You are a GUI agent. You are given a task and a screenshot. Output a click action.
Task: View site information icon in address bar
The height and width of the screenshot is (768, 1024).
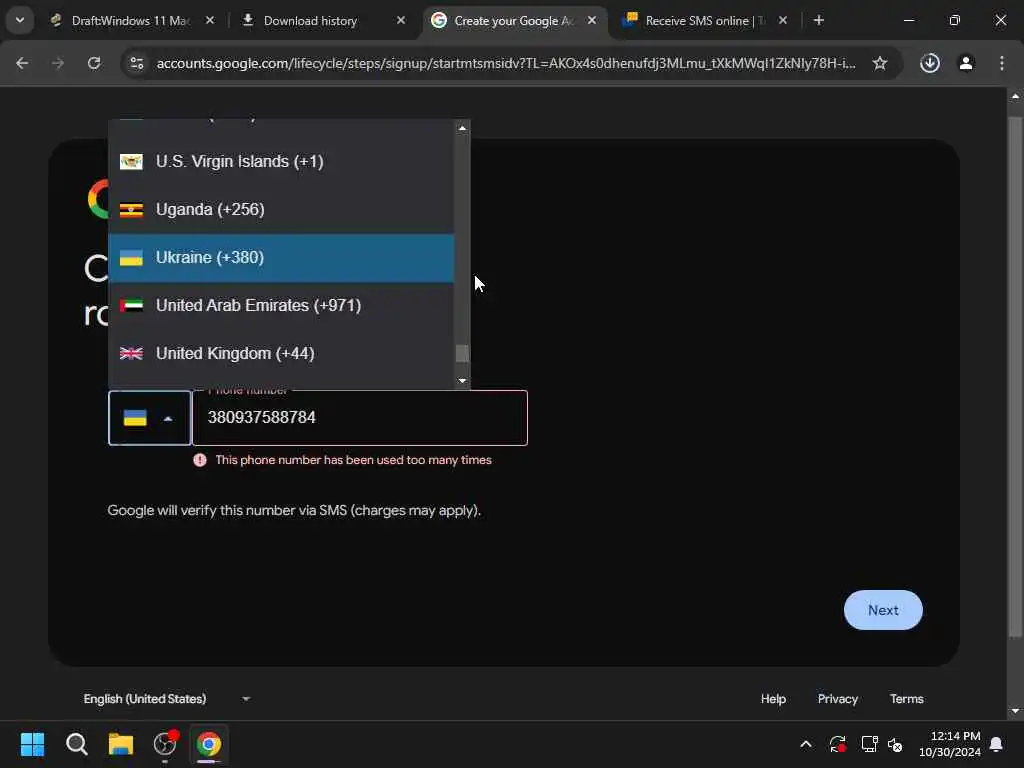pos(136,63)
